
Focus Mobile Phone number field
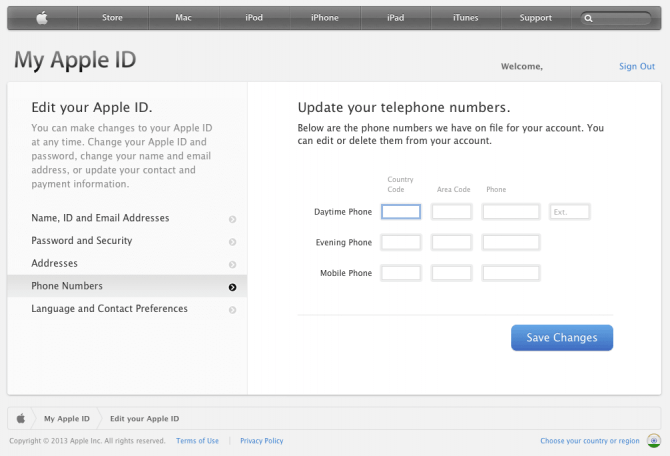pos(511,273)
